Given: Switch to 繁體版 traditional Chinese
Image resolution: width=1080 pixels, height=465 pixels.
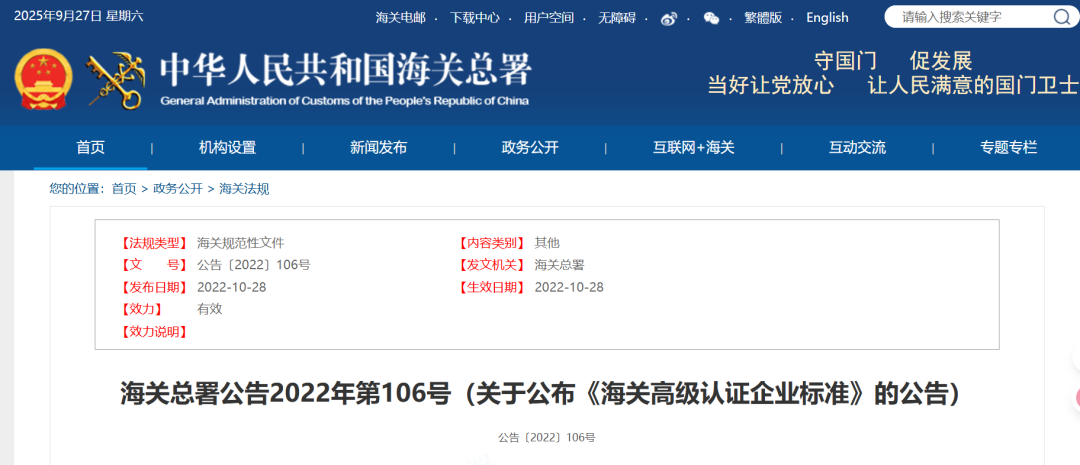Looking at the screenshot, I should pyautogui.click(x=763, y=18).
